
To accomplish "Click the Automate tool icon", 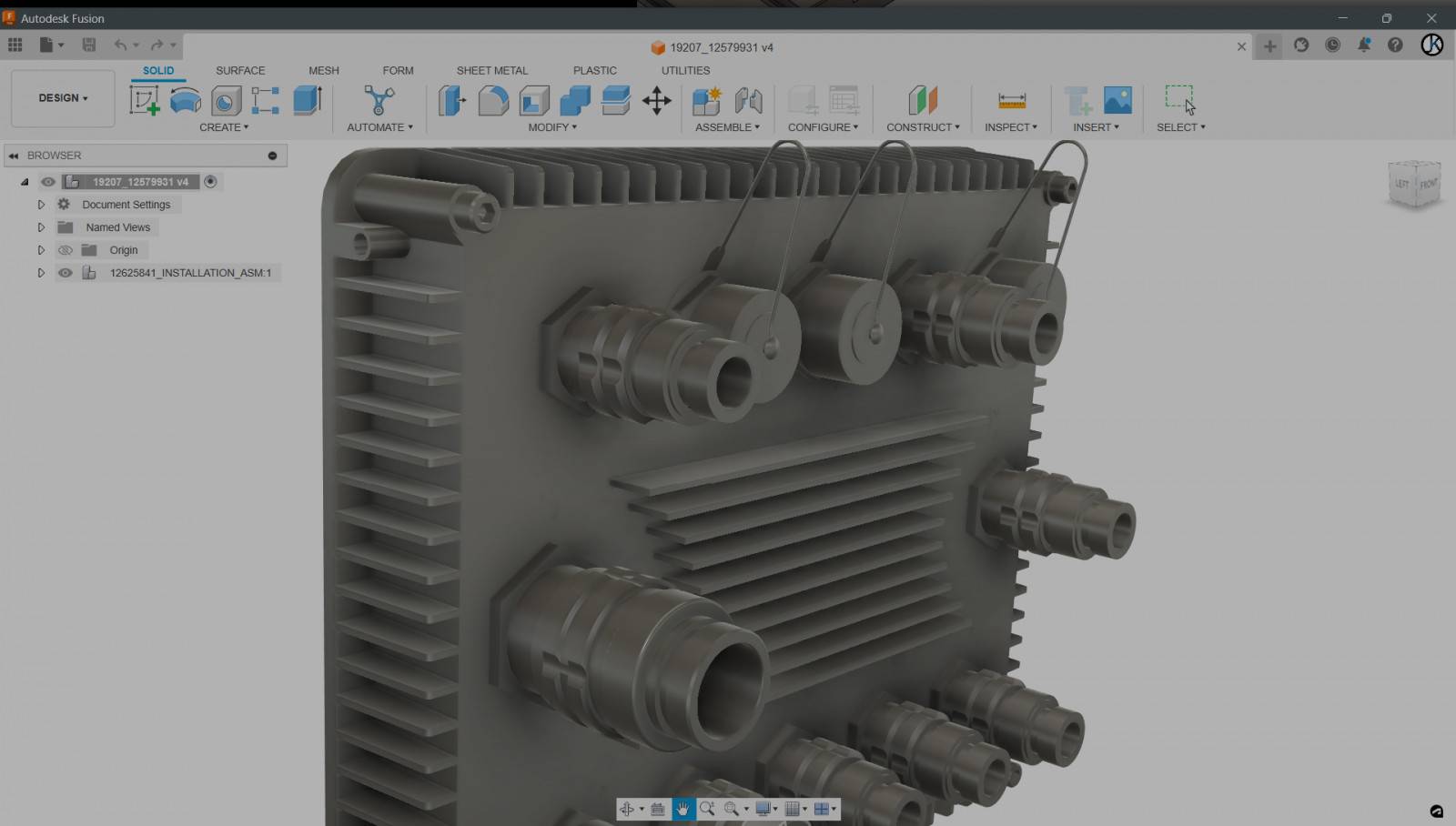I will click(x=379, y=100).
